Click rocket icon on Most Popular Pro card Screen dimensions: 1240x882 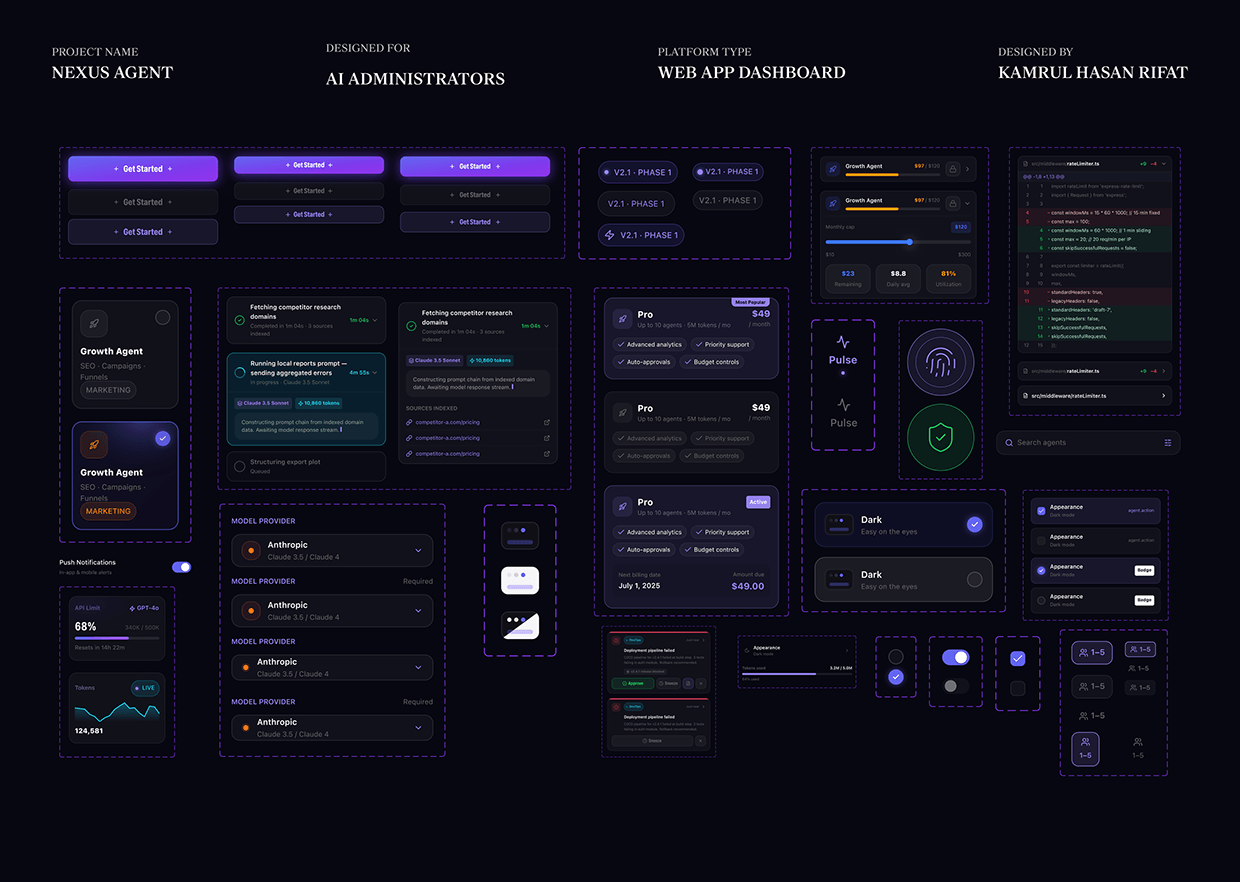point(621,319)
